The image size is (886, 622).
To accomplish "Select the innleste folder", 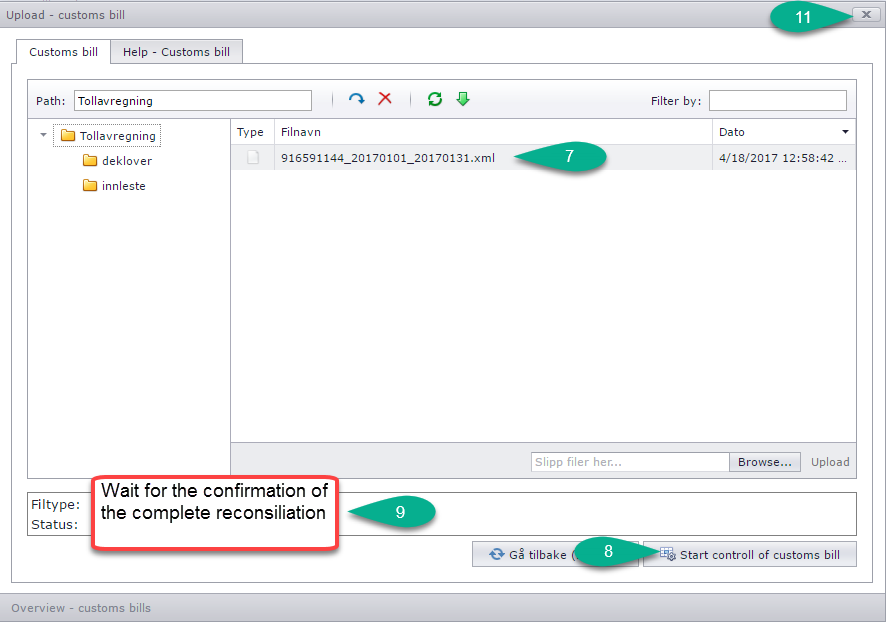I will tap(122, 186).
